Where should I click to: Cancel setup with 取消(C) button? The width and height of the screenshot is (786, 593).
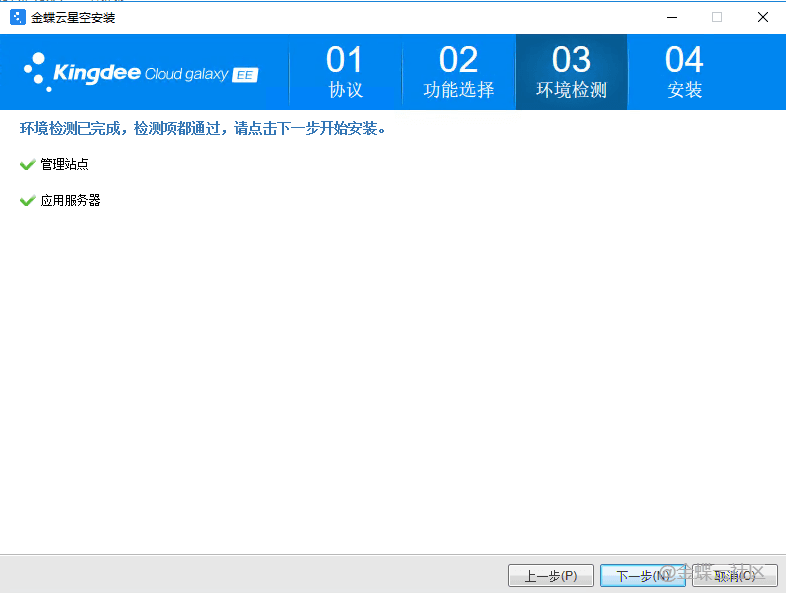(735, 575)
